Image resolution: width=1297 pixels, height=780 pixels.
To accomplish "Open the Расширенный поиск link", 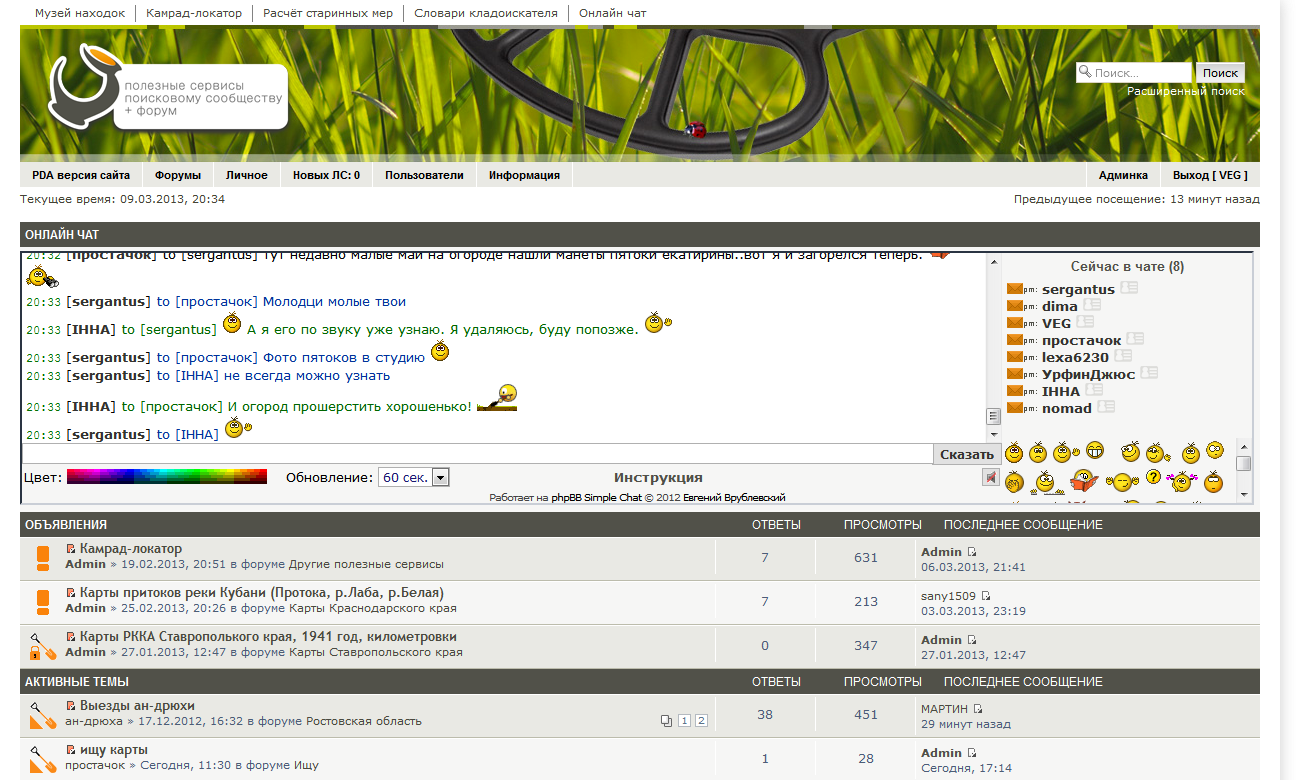I will pyautogui.click(x=1186, y=91).
